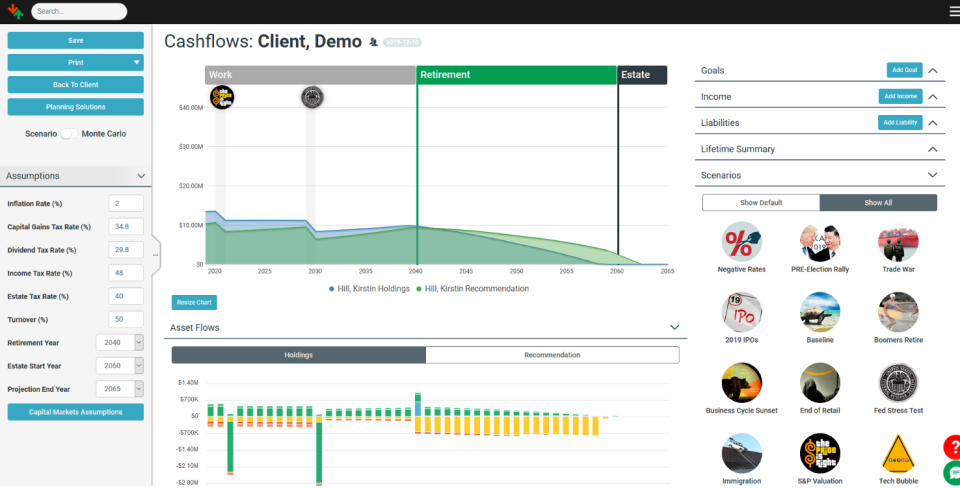Open Capital Markets Assumptions
The image size is (960, 488).
pos(76,412)
